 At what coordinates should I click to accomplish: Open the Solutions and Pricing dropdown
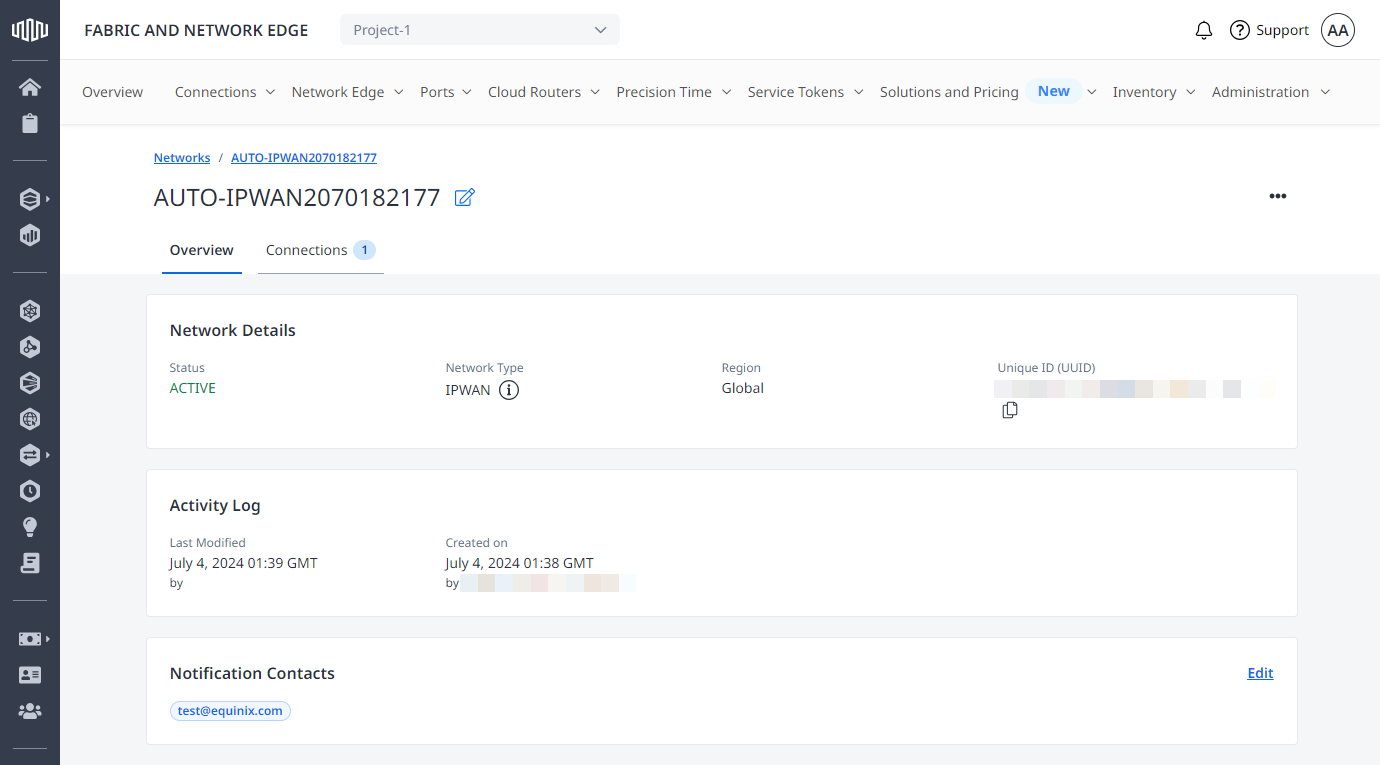point(988,92)
